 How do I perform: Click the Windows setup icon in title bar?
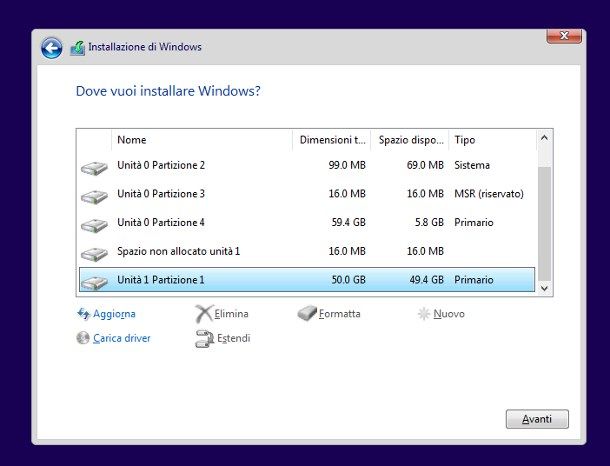click(77, 48)
